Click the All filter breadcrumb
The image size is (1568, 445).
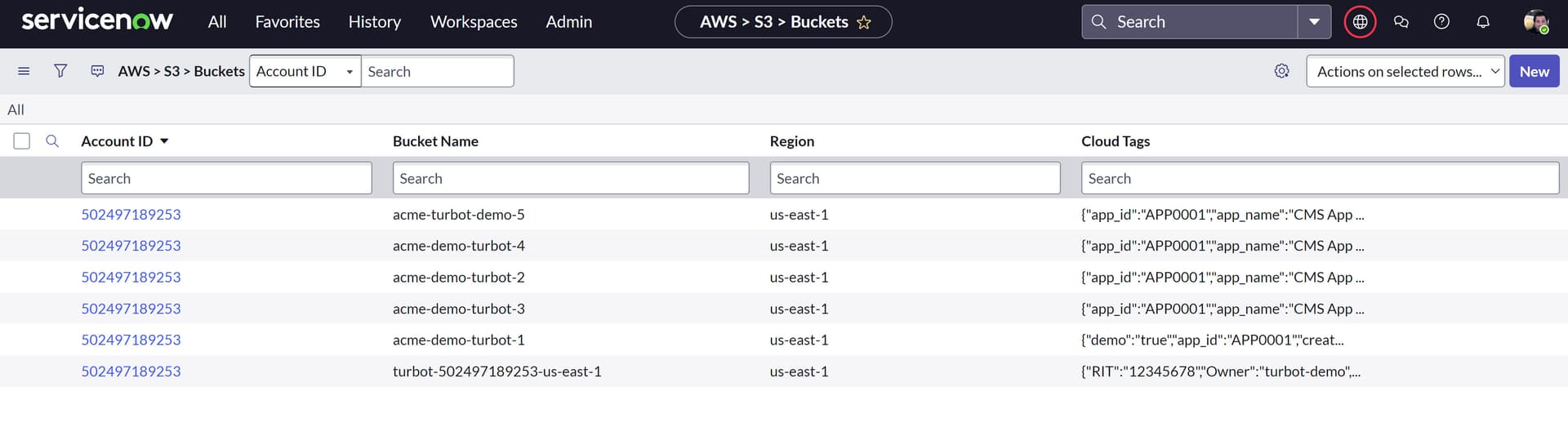click(x=16, y=109)
